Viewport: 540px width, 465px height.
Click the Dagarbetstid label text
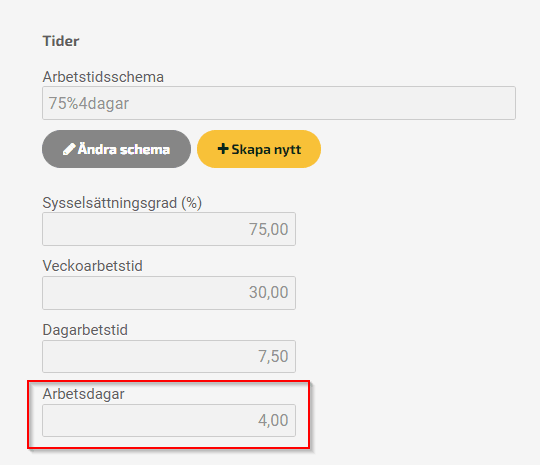[85, 330]
